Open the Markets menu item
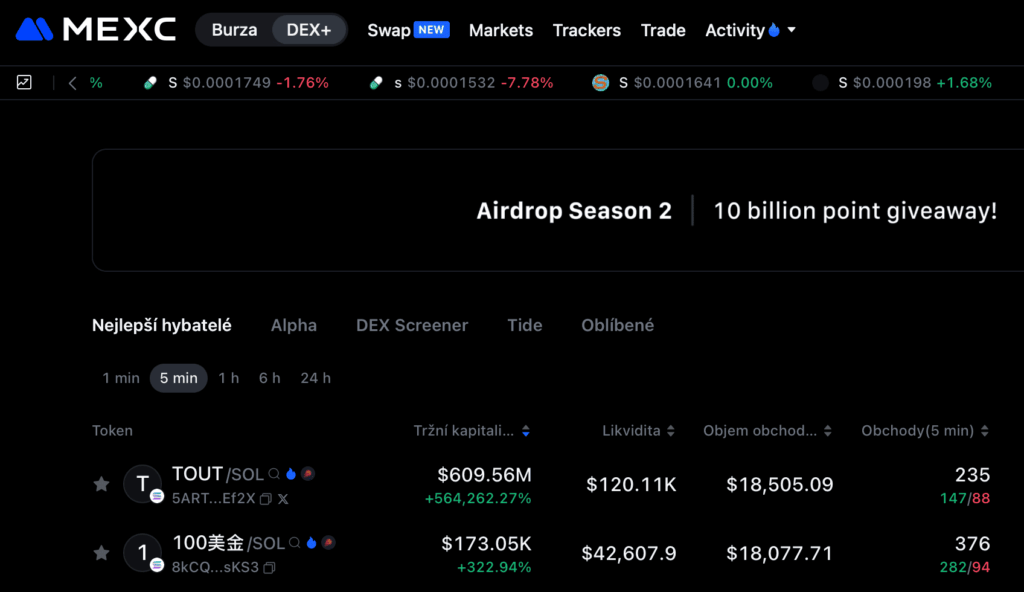1024x592 pixels. click(x=501, y=30)
